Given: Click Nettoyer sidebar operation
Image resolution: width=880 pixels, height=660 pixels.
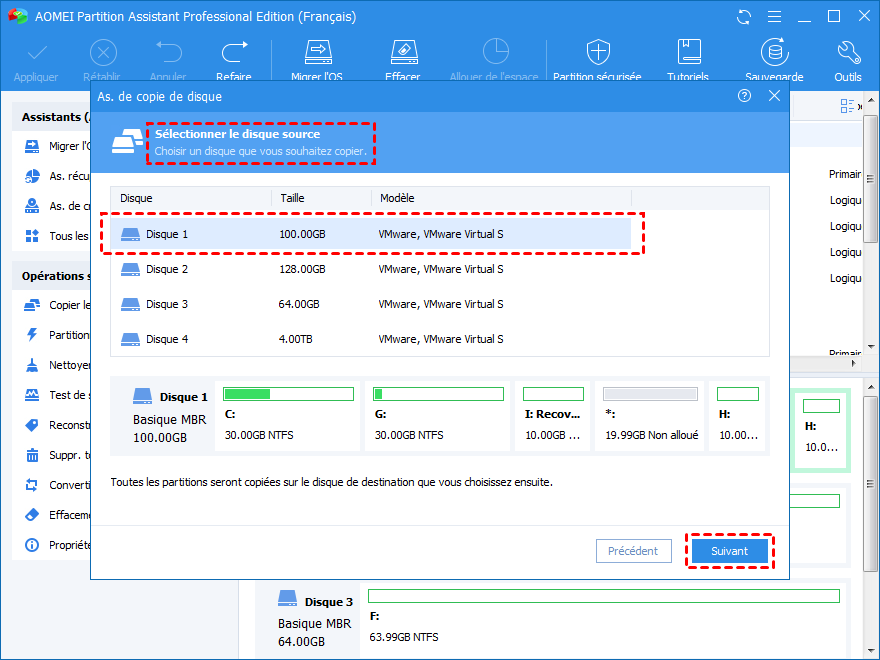Looking at the screenshot, I should [x=57, y=365].
